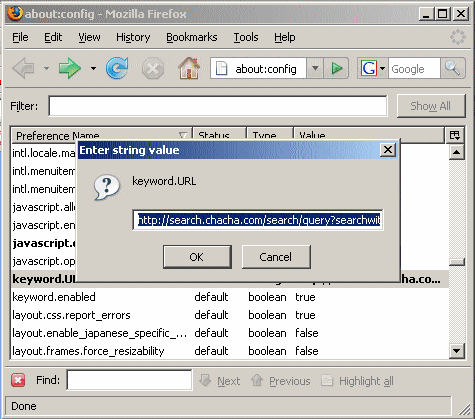Click the Firefox logo in title bar
Viewport: 475px width, 419px height.
(15, 14)
